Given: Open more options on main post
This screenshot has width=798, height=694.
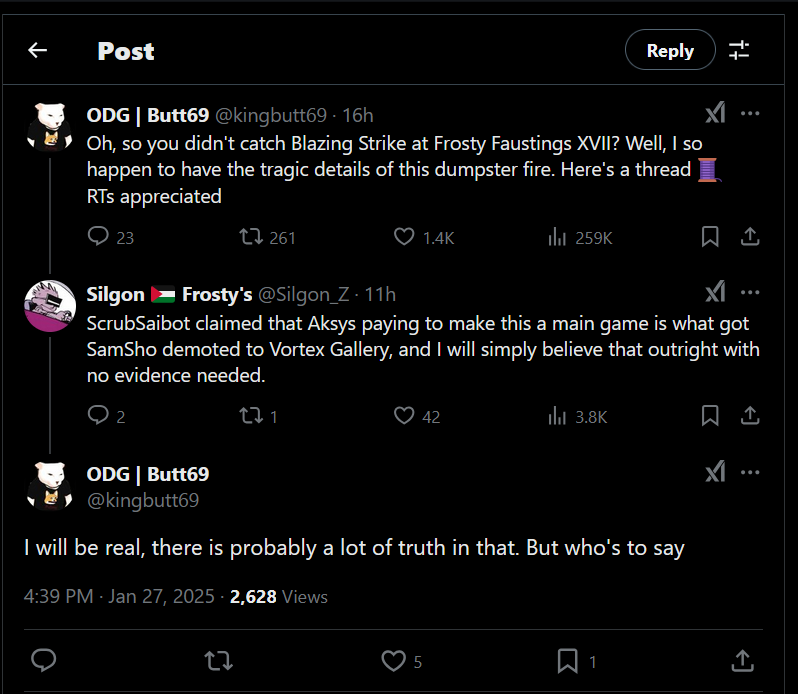Looking at the screenshot, I should (750, 472).
